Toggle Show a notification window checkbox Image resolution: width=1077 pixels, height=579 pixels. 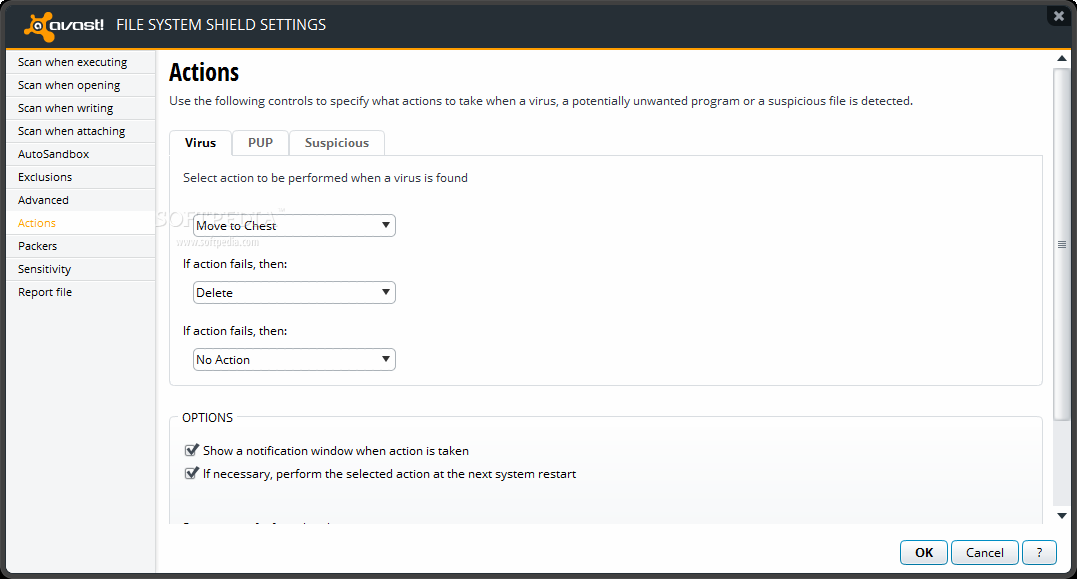tap(192, 451)
